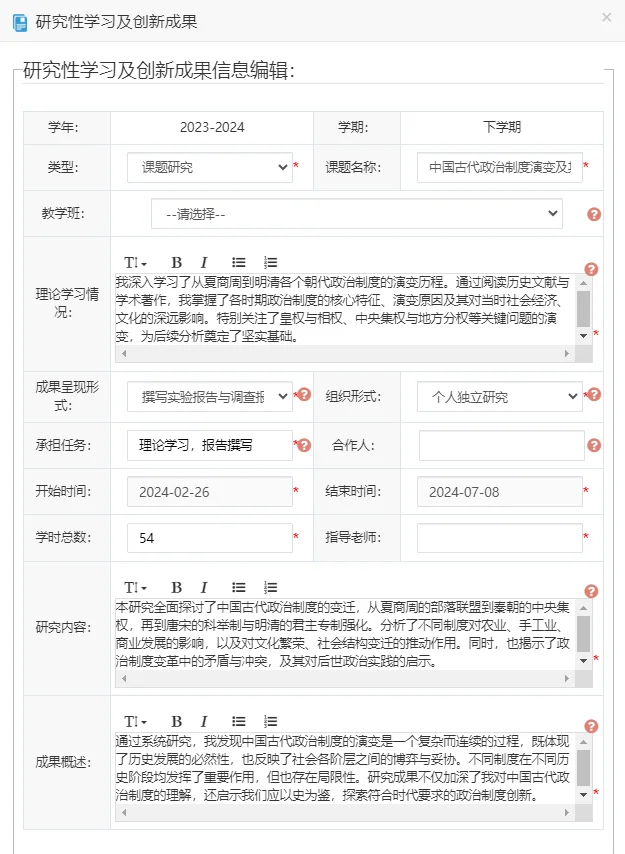
Task: Click the empty 合作人 input field
Action: point(501,446)
